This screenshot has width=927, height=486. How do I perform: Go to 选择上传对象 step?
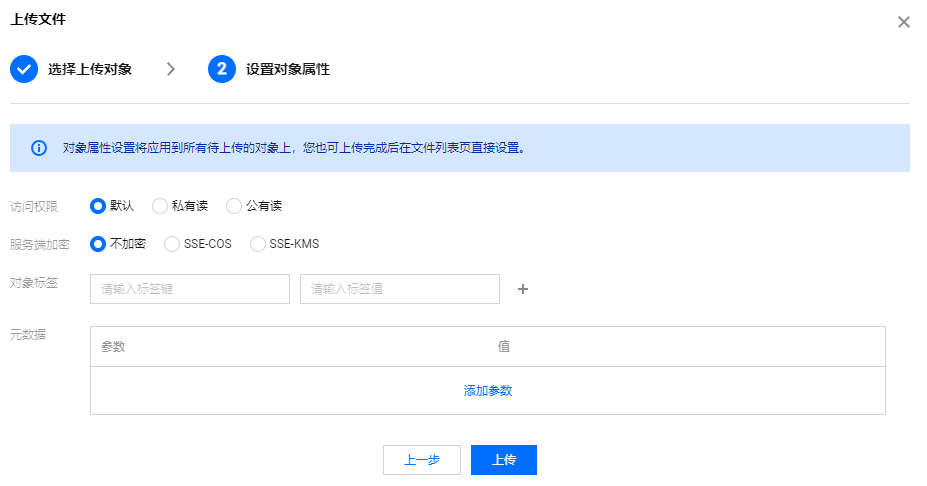point(90,69)
